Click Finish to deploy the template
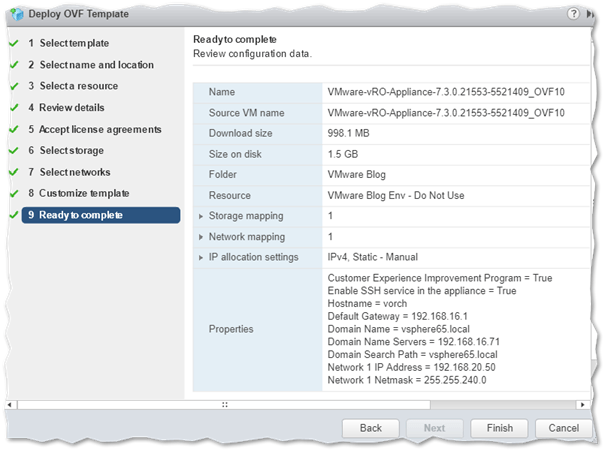 point(499,428)
